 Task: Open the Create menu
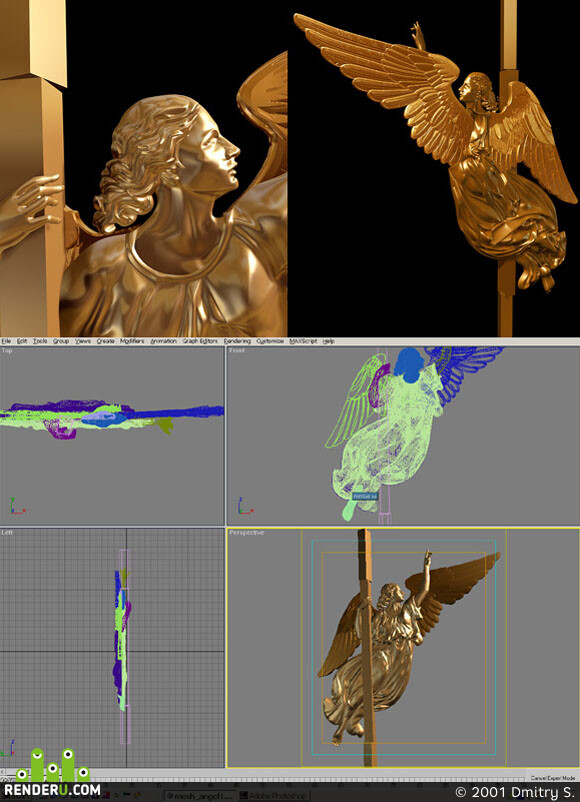pos(105,341)
